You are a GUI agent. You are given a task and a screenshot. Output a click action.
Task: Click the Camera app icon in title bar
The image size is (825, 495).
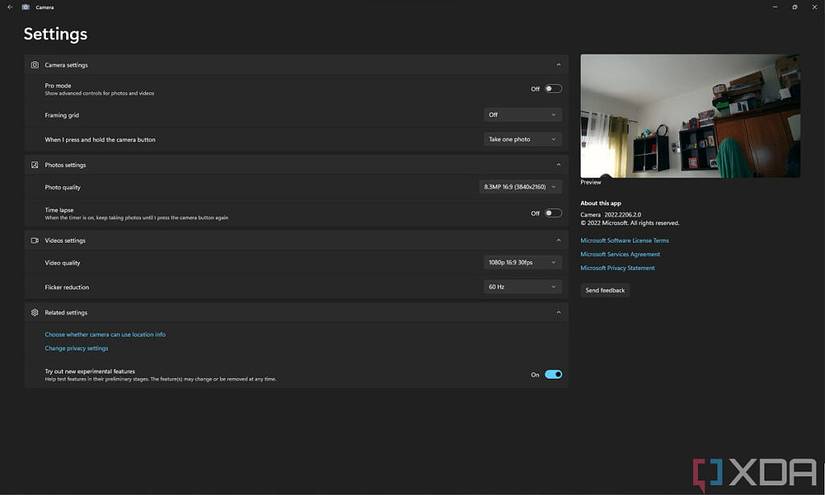(25, 7)
